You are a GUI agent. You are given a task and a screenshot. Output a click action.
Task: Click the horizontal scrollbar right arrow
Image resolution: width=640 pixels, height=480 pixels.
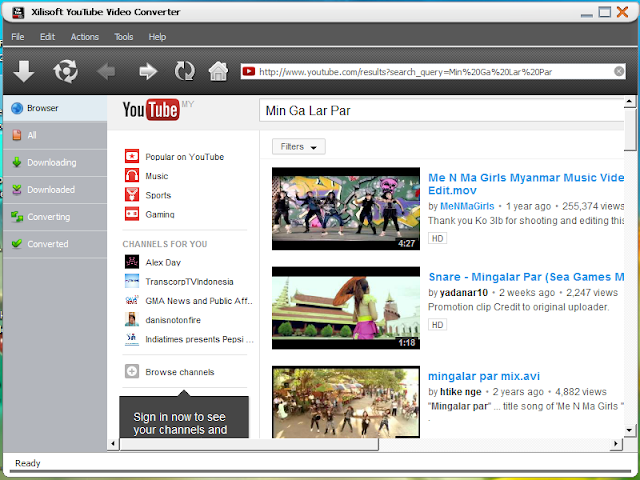(616, 444)
